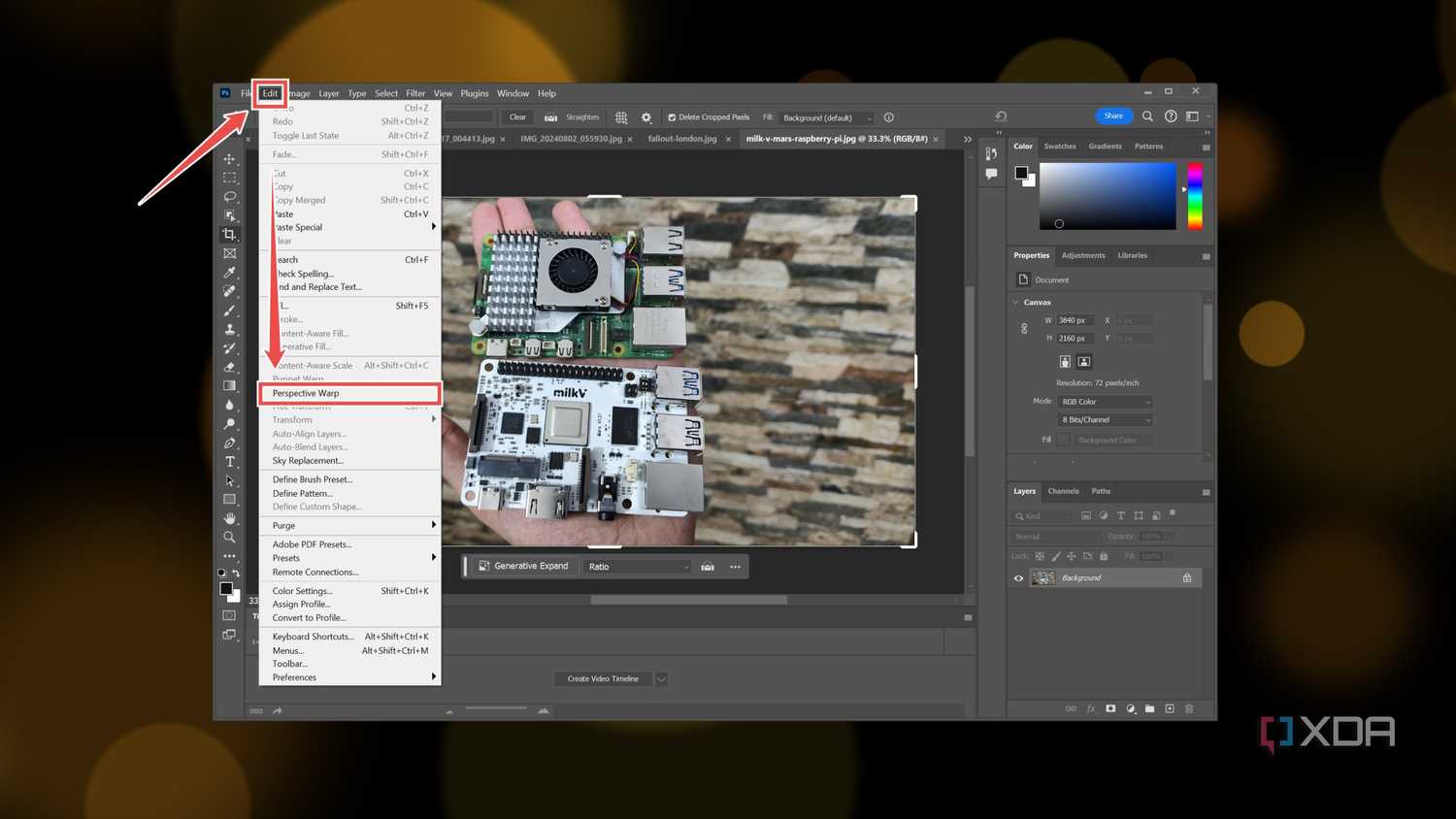Click the search magnifier icon near Share
1456x819 pixels.
(x=1147, y=116)
